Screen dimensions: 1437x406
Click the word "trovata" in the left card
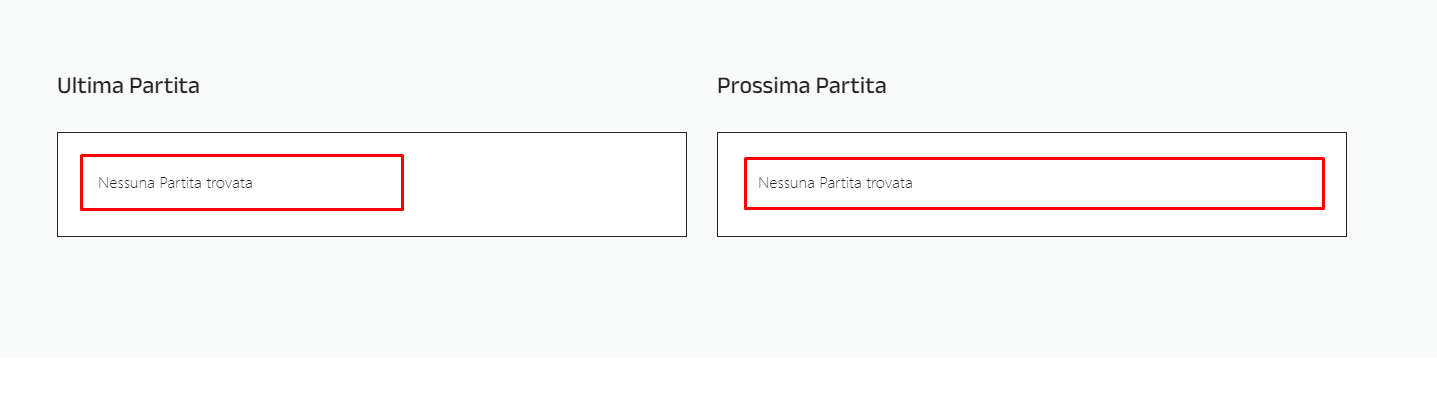click(x=229, y=183)
